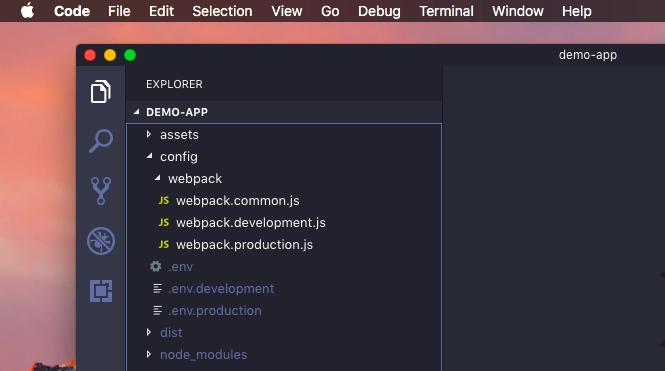The image size is (665, 371).
Task: Close the demo-app window with red button
Action: tap(90, 55)
